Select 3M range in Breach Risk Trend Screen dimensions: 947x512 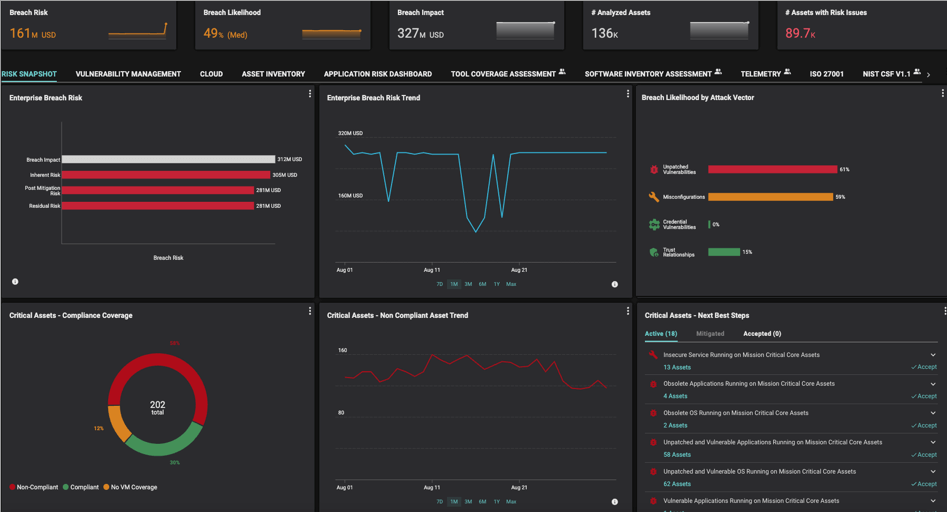click(468, 284)
